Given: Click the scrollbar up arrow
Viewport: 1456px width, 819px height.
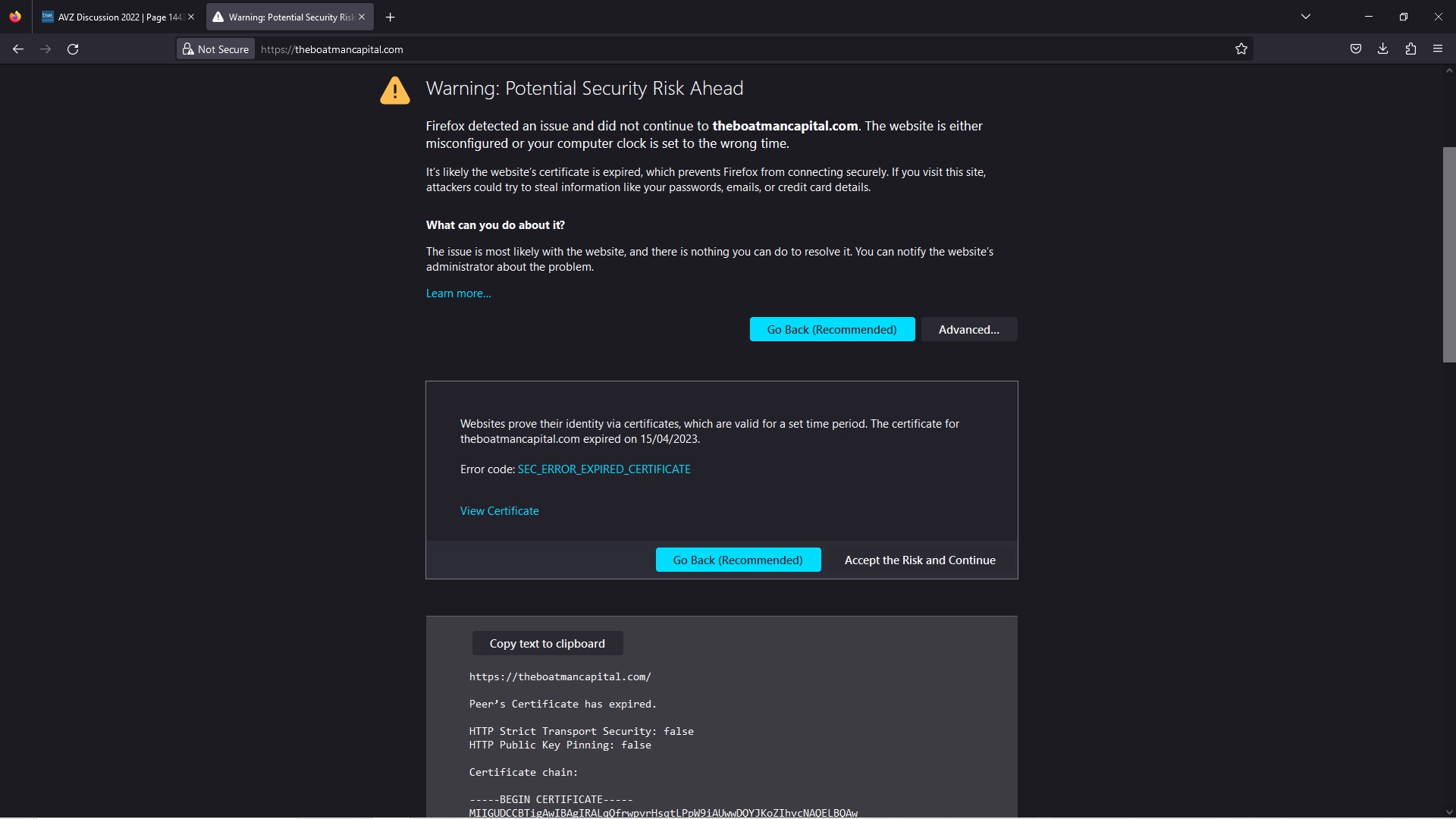Looking at the screenshot, I should [1448, 71].
